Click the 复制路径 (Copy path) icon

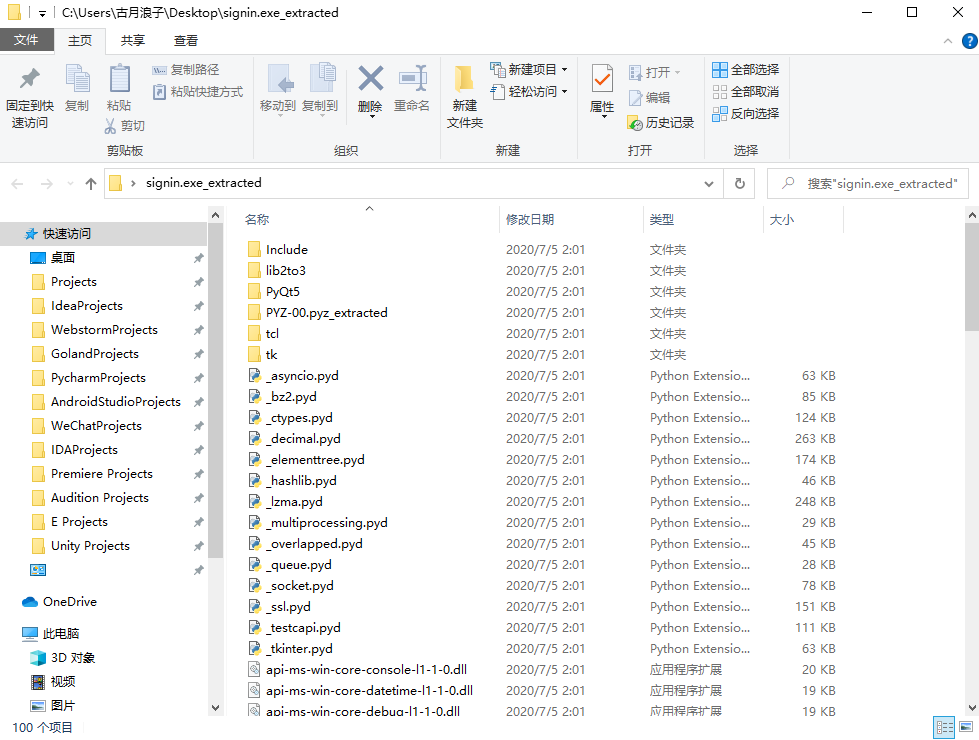tap(184, 68)
